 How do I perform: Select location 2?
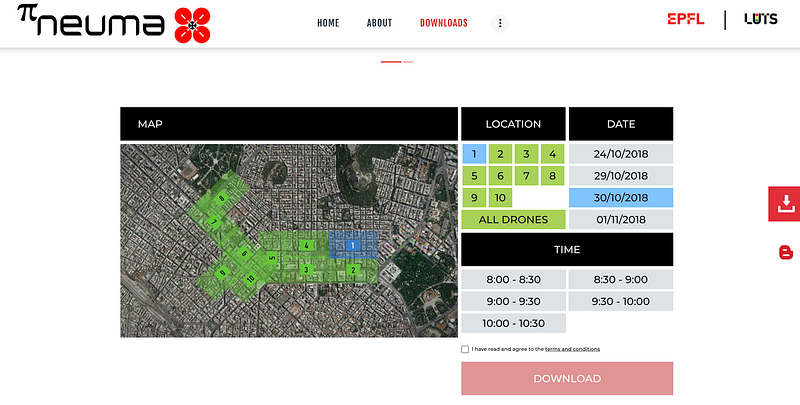pyautogui.click(x=501, y=154)
